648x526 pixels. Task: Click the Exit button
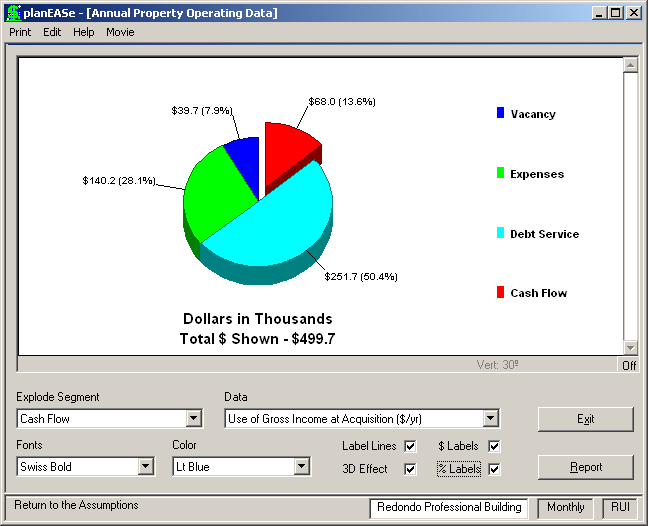click(x=586, y=419)
